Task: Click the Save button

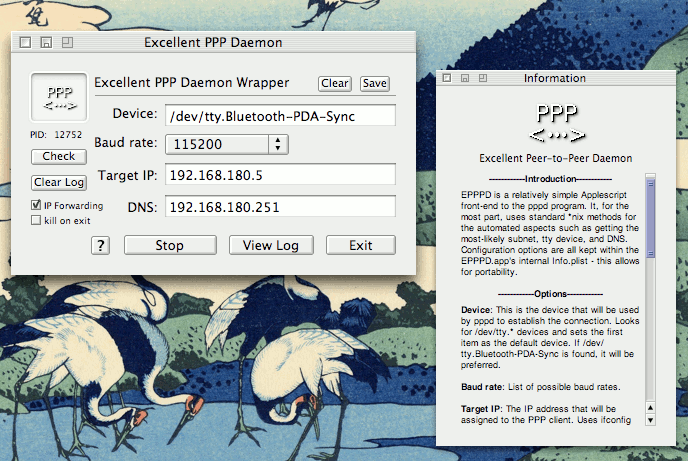Action: pos(374,83)
